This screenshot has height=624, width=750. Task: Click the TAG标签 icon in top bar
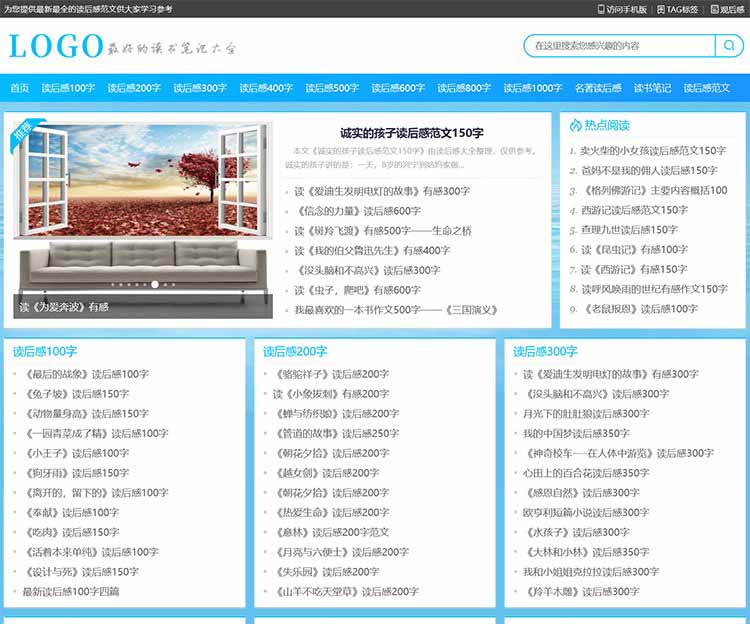pos(661,9)
